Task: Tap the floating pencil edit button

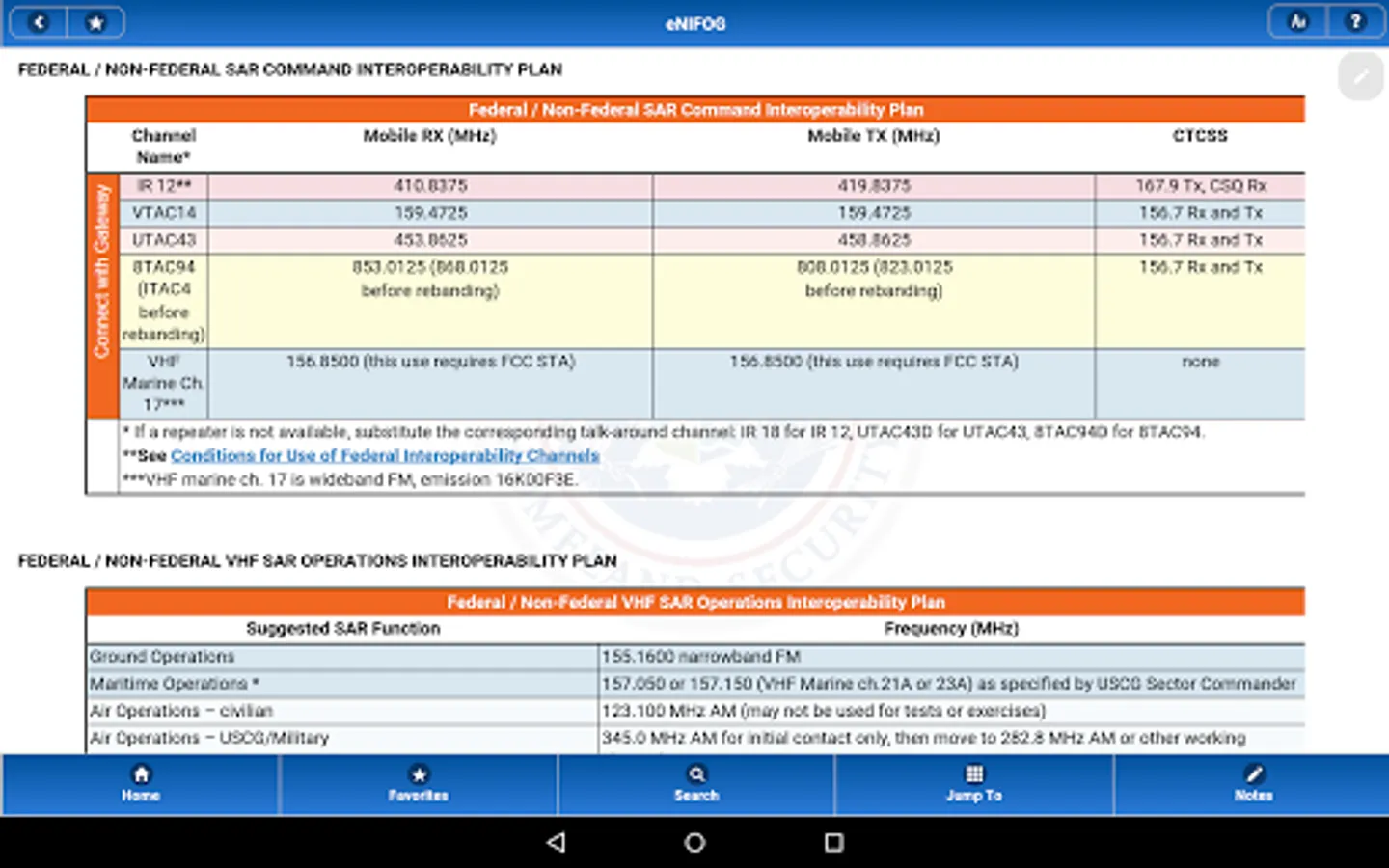Action: [x=1360, y=77]
